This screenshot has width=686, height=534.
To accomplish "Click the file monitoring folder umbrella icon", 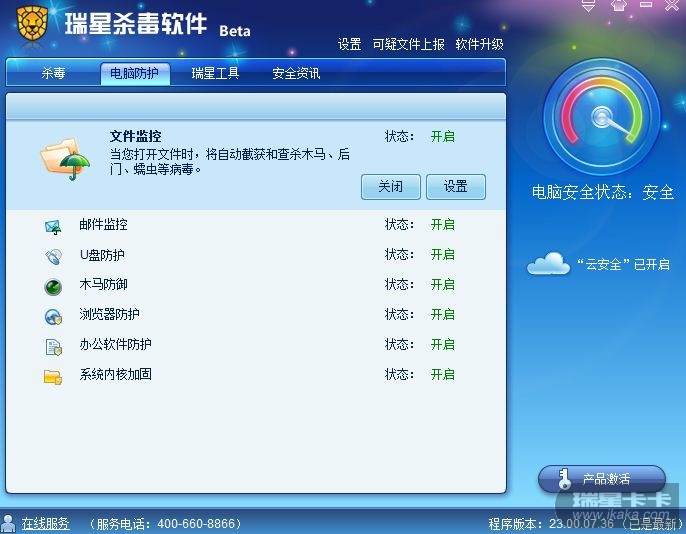I will point(65,158).
